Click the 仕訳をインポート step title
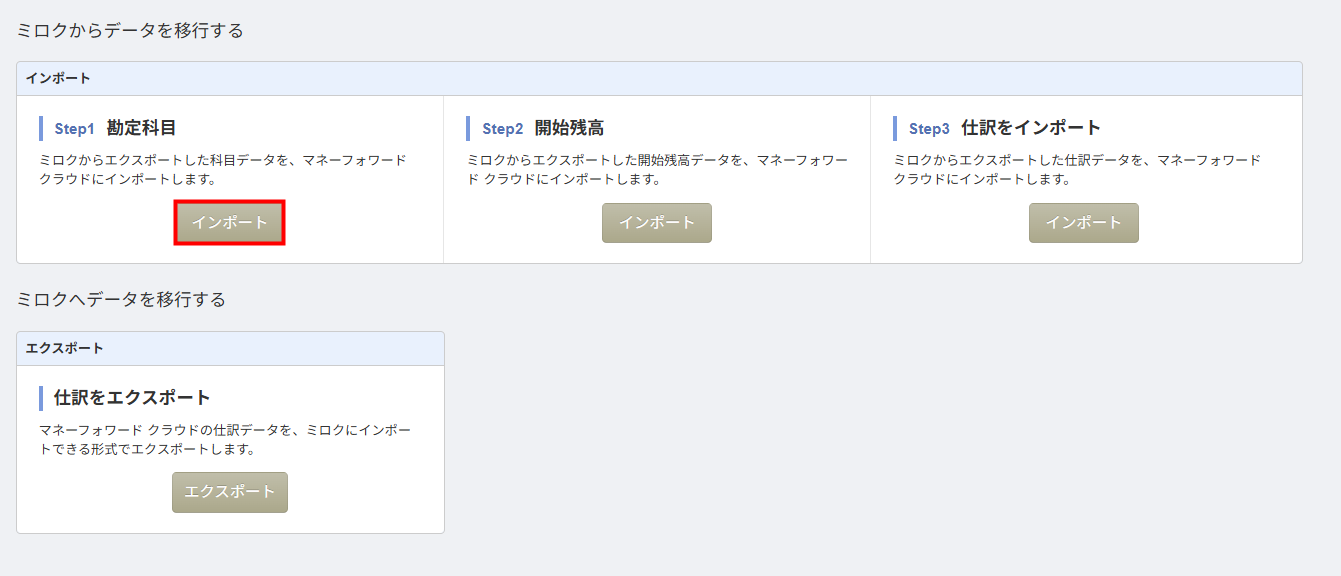The width and height of the screenshot is (1341, 576). point(1031,128)
